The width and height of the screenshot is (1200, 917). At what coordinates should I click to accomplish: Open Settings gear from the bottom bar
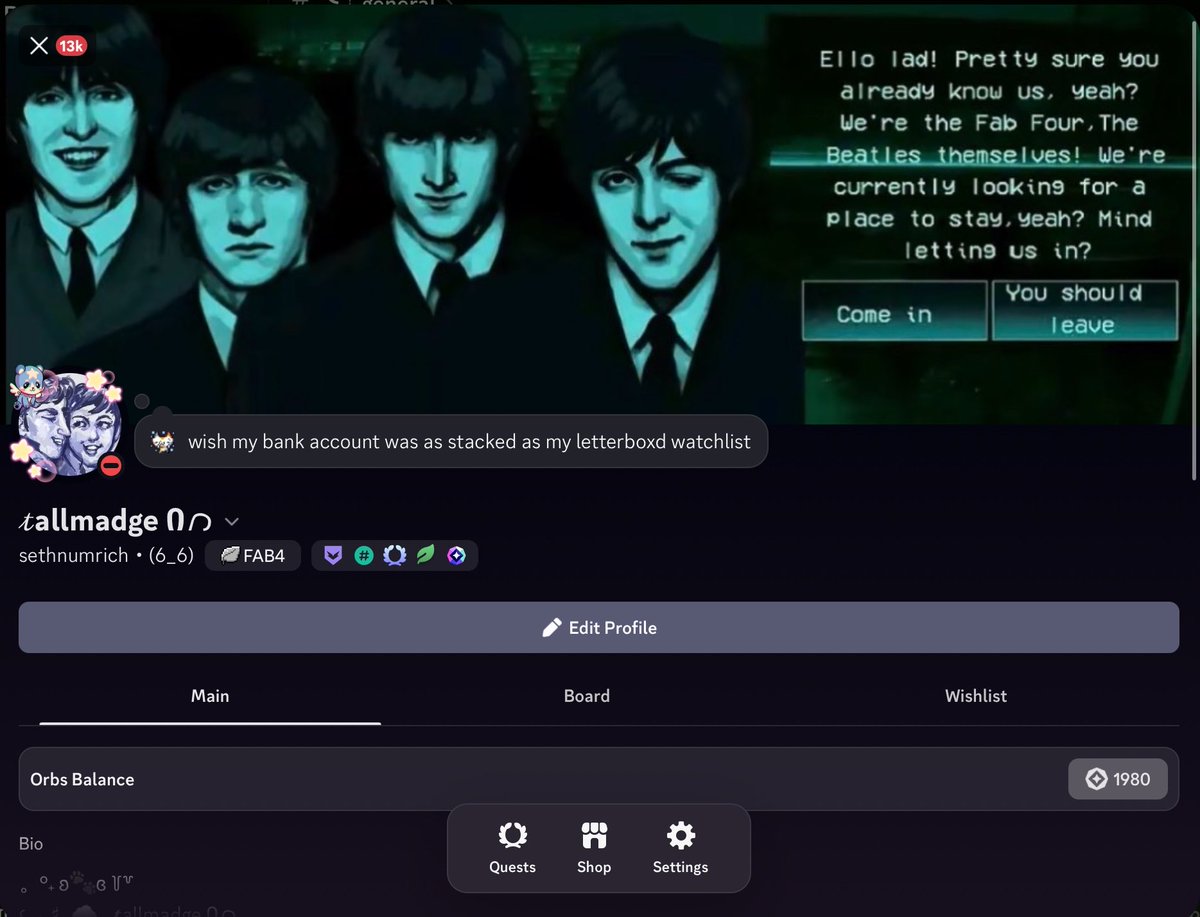tap(680, 848)
